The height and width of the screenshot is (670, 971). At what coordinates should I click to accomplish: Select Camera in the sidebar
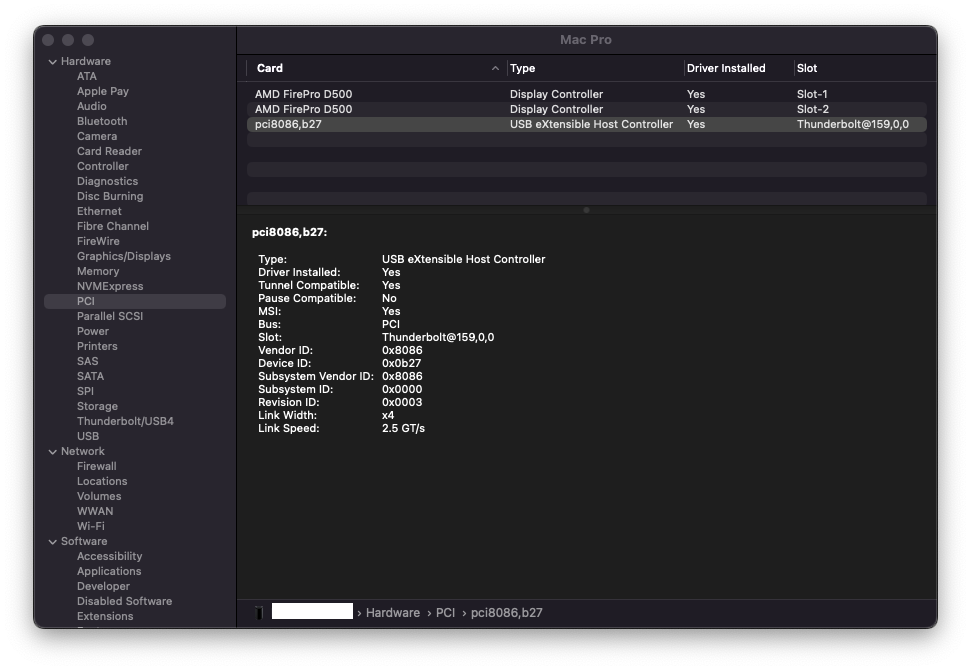pyautogui.click(x=97, y=136)
